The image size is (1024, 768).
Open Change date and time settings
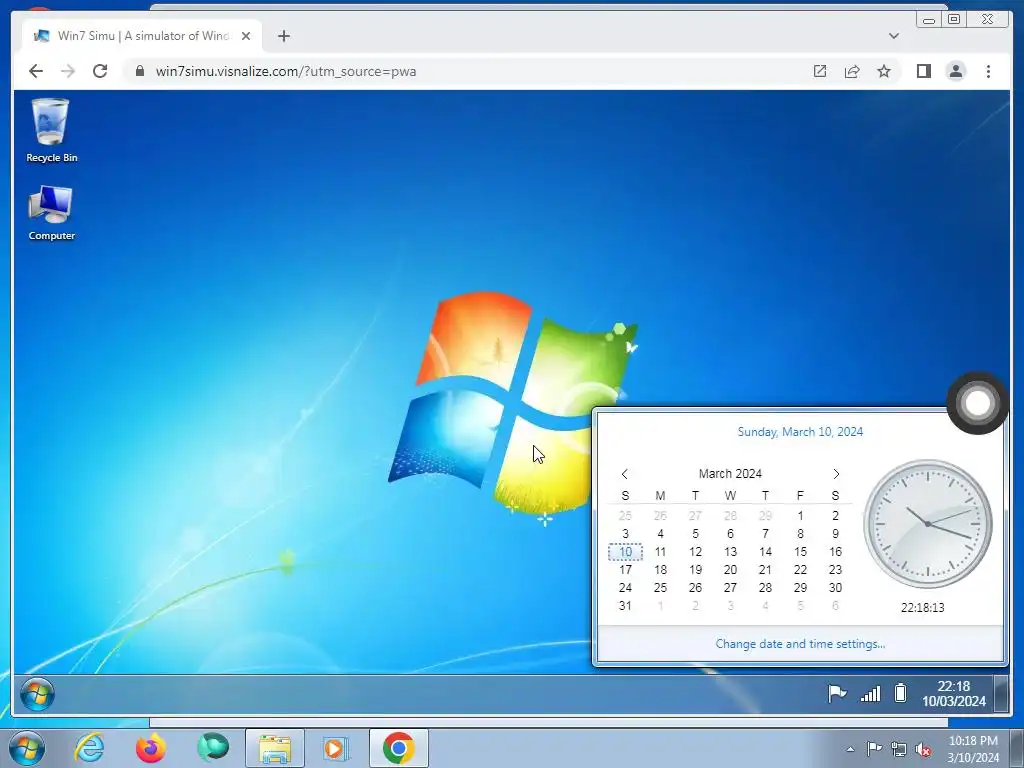pos(800,644)
